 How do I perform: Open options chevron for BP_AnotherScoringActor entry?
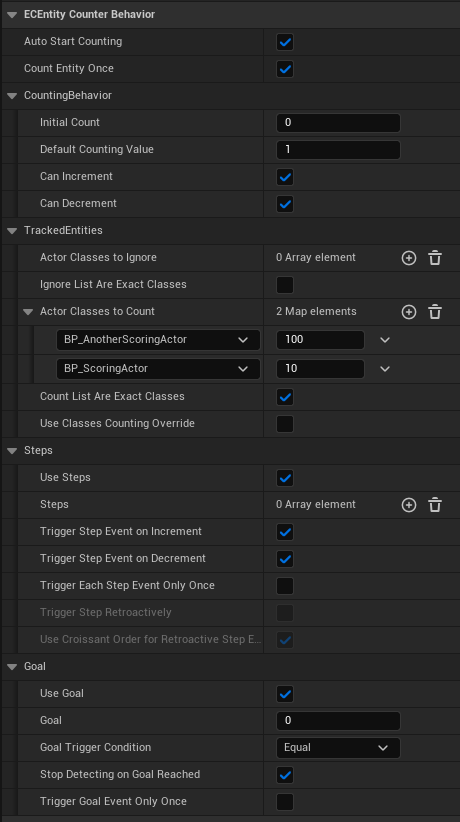click(x=385, y=340)
